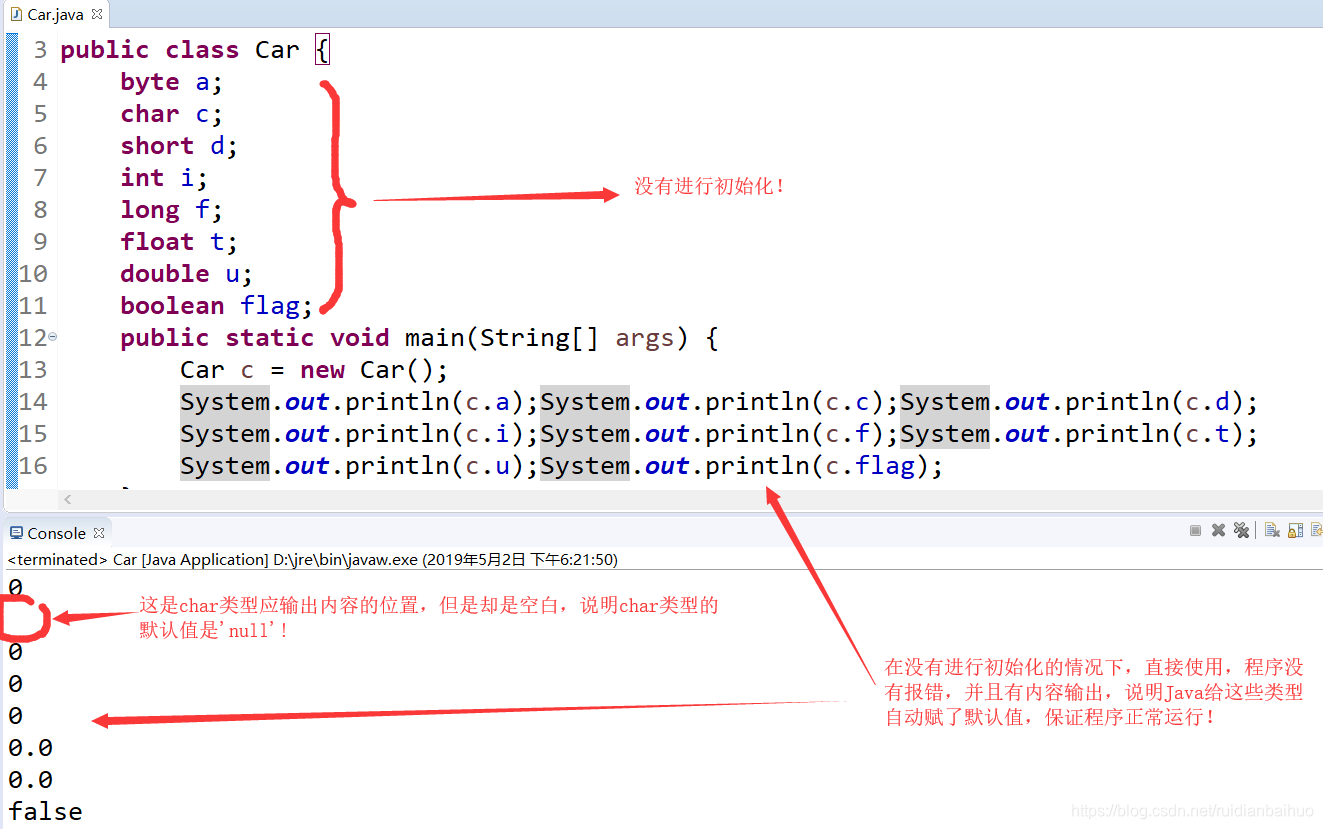The width and height of the screenshot is (1323, 829).
Task: Remove the launch with the single X icon
Action: click(1218, 531)
